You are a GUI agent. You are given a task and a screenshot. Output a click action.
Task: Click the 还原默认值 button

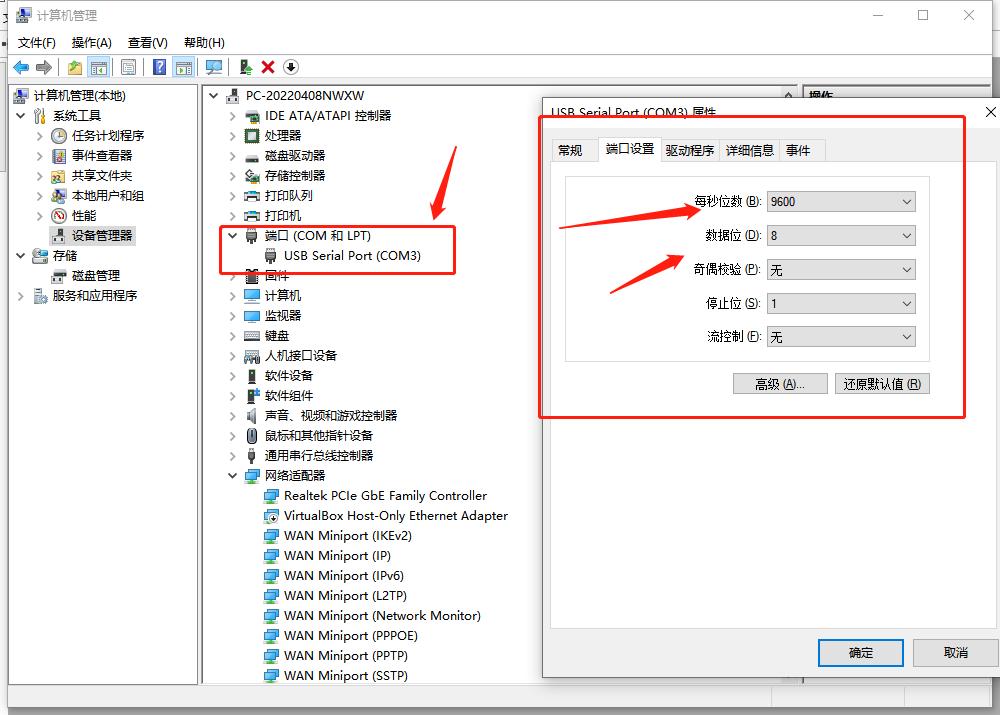click(x=882, y=383)
